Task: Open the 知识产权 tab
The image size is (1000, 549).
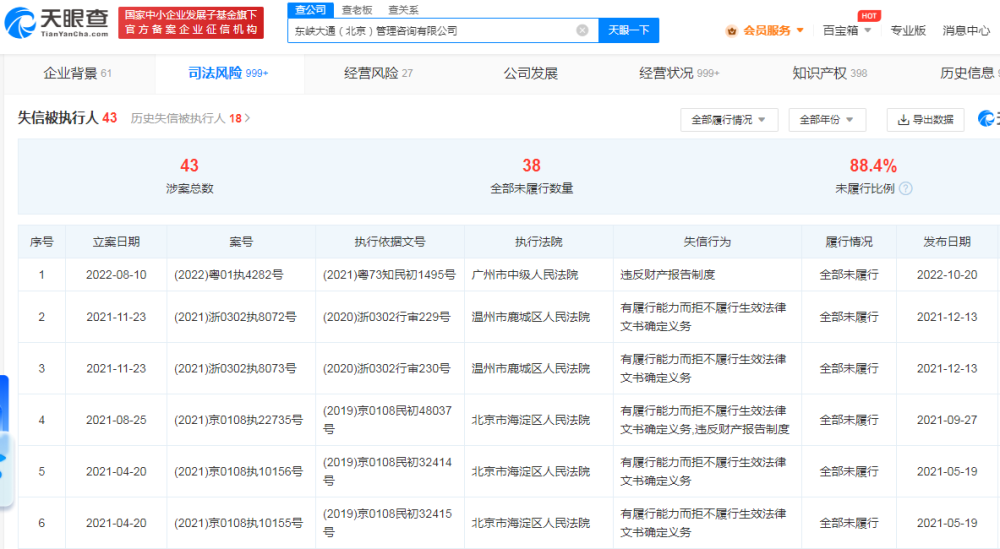Action: [x=829, y=73]
